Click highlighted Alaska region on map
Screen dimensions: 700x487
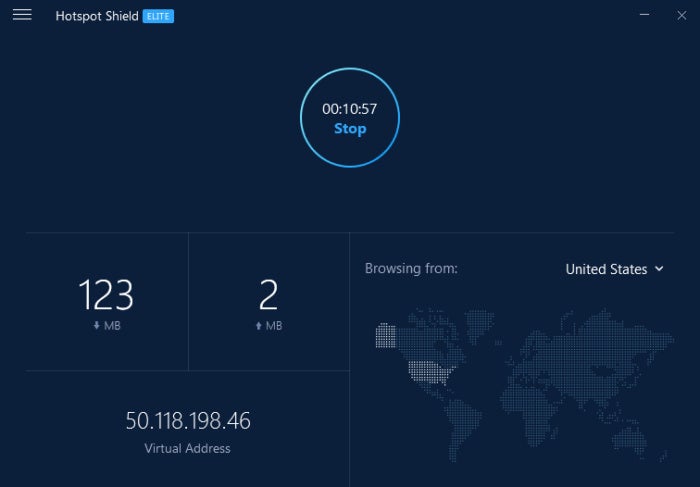pos(386,336)
